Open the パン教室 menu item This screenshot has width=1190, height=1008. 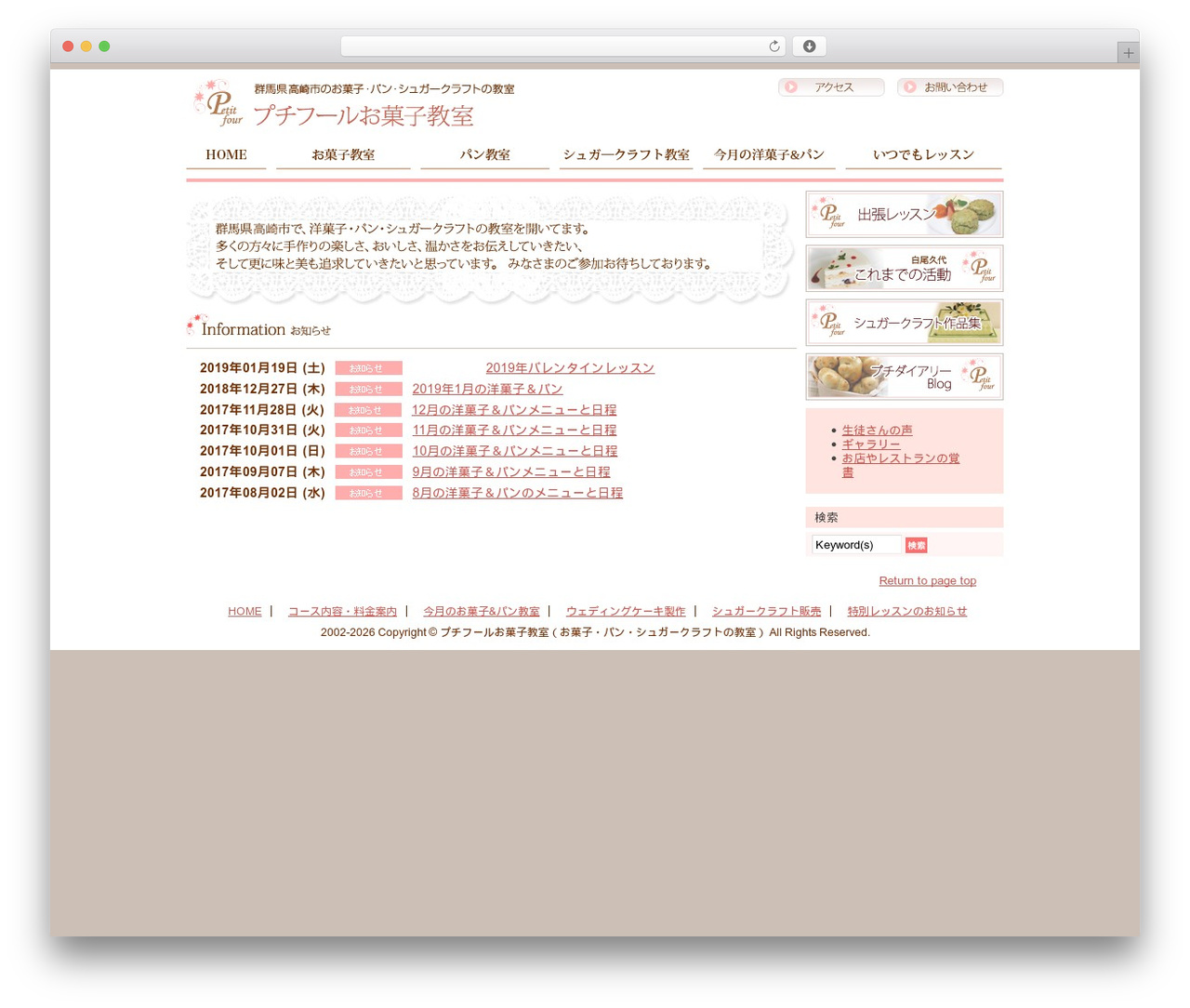484,155
